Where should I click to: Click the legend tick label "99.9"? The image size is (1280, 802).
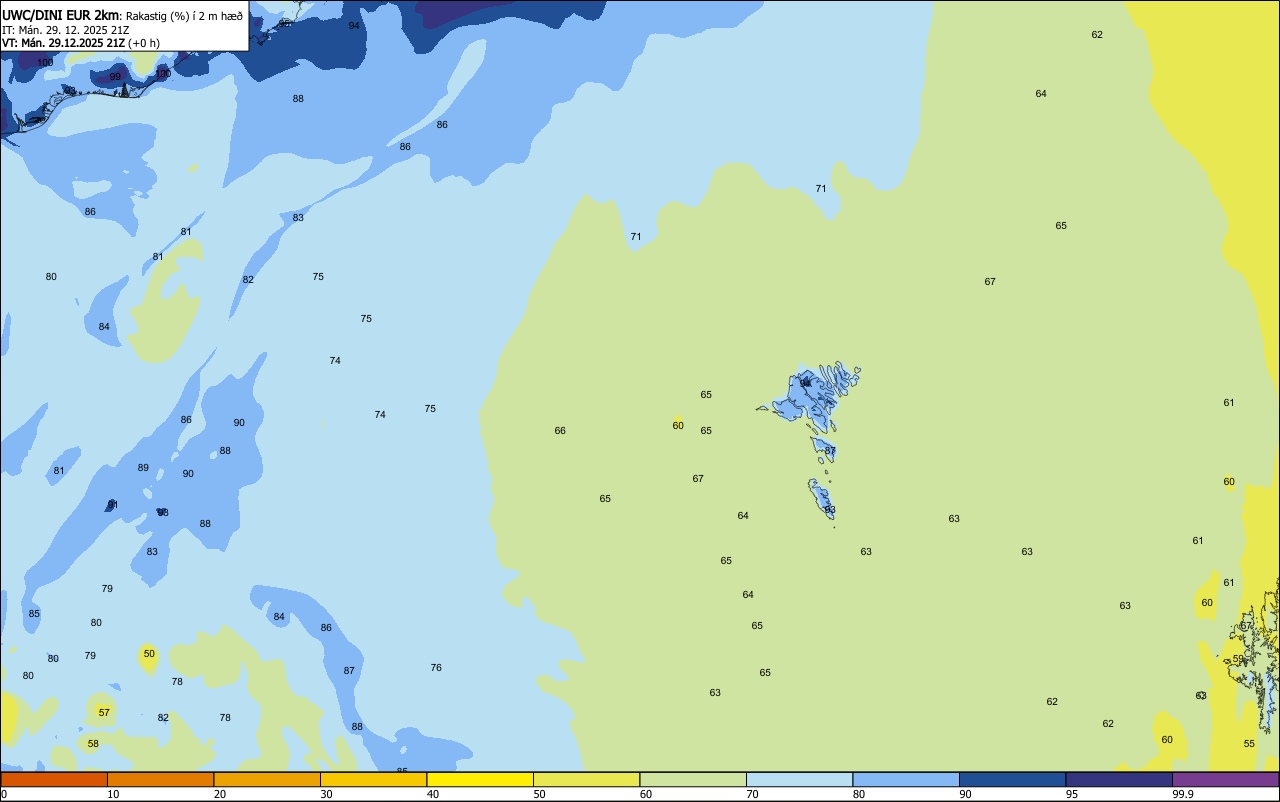click(x=1183, y=794)
